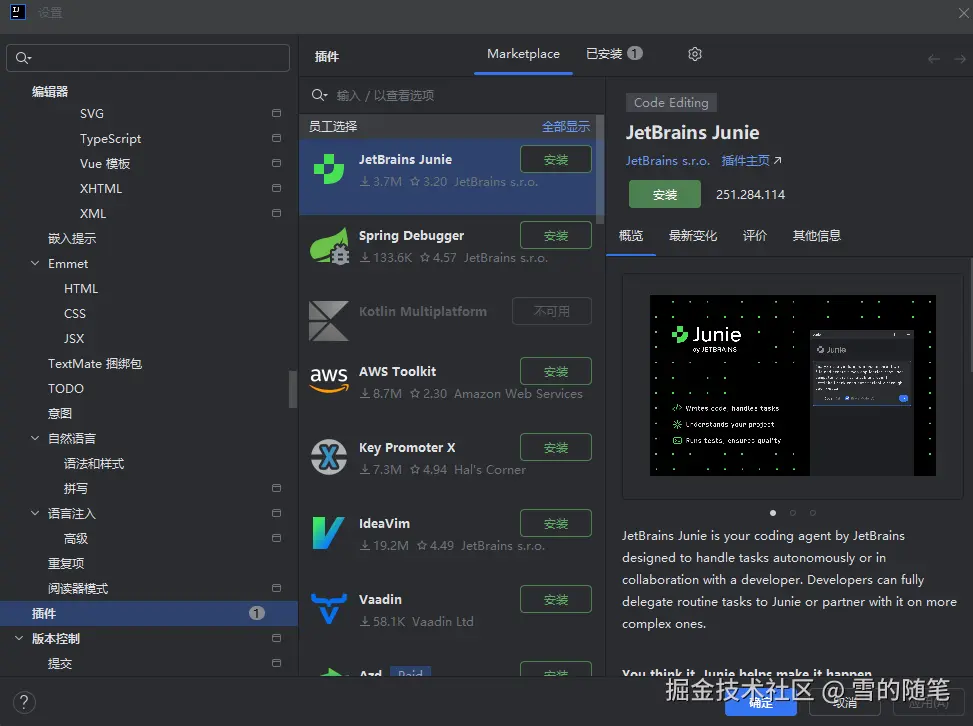Open the 概览 tab
The height and width of the screenshot is (726, 973).
click(x=630, y=236)
